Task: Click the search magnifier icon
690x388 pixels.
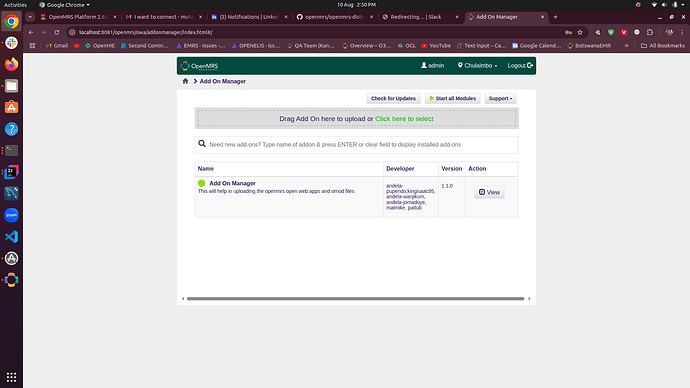Action: [x=202, y=144]
